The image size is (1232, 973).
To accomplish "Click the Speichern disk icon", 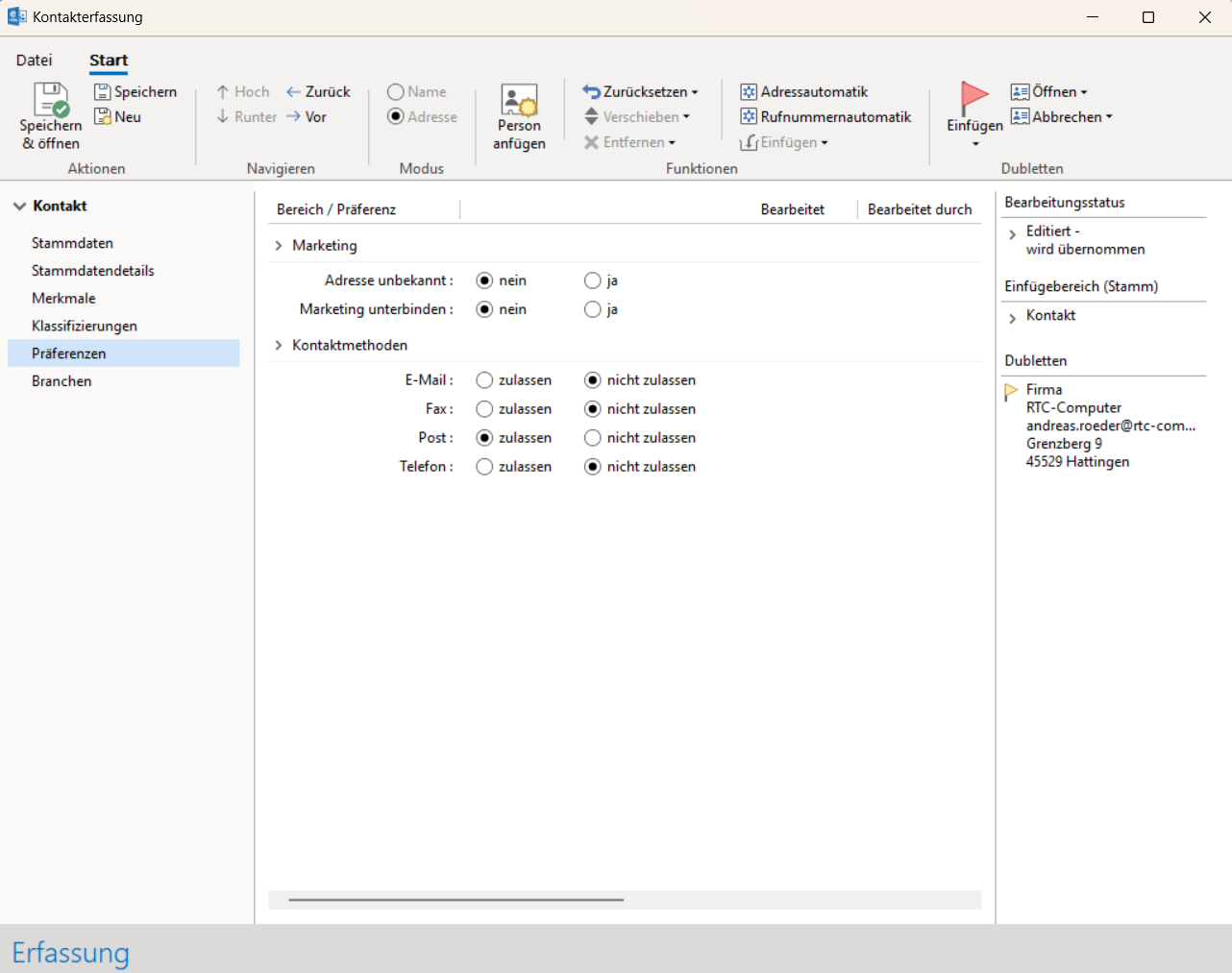I will point(103,92).
